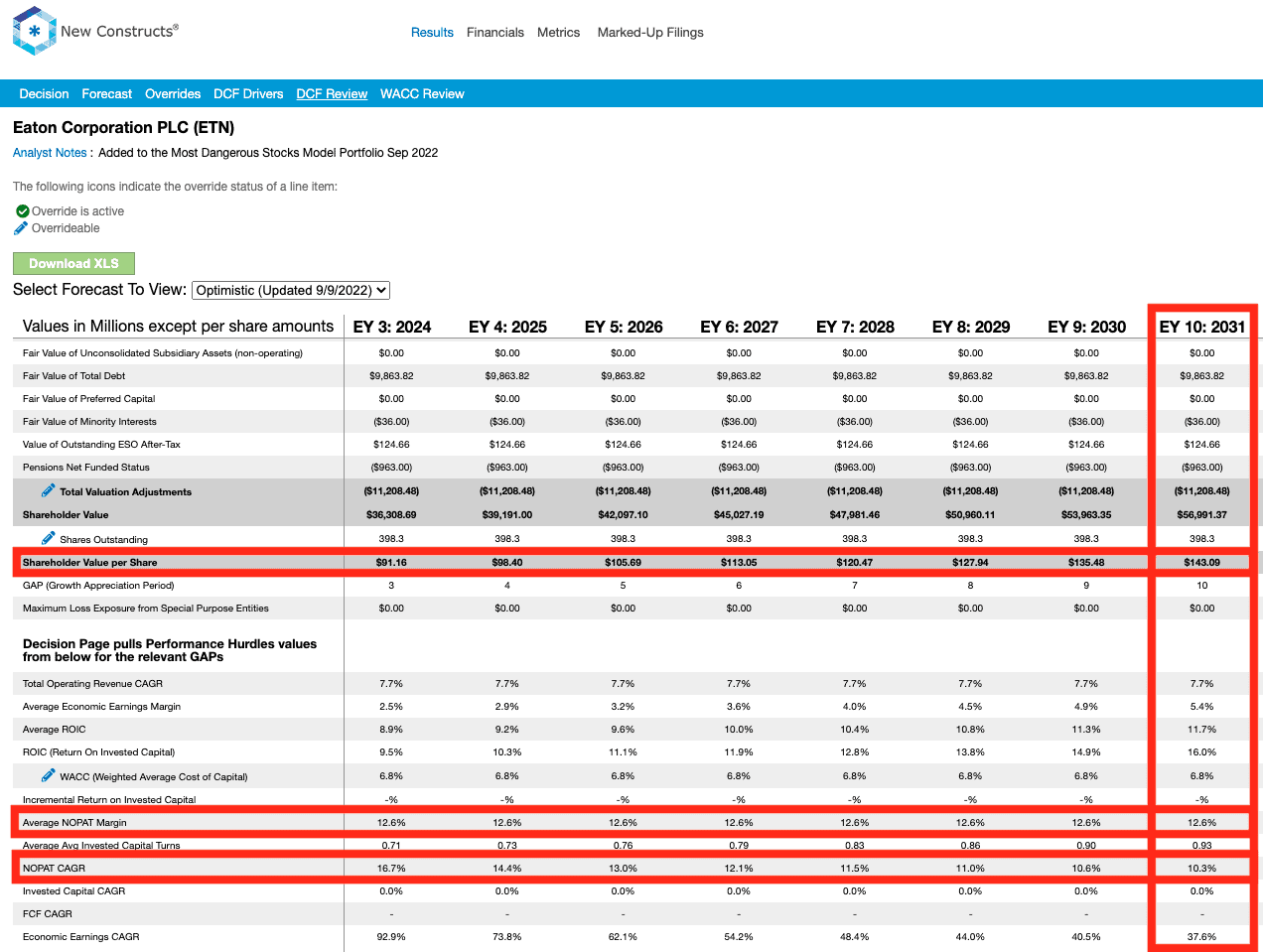Image resolution: width=1263 pixels, height=952 pixels.
Task: Click the EY 10: 2031 column header
Action: click(1202, 327)
